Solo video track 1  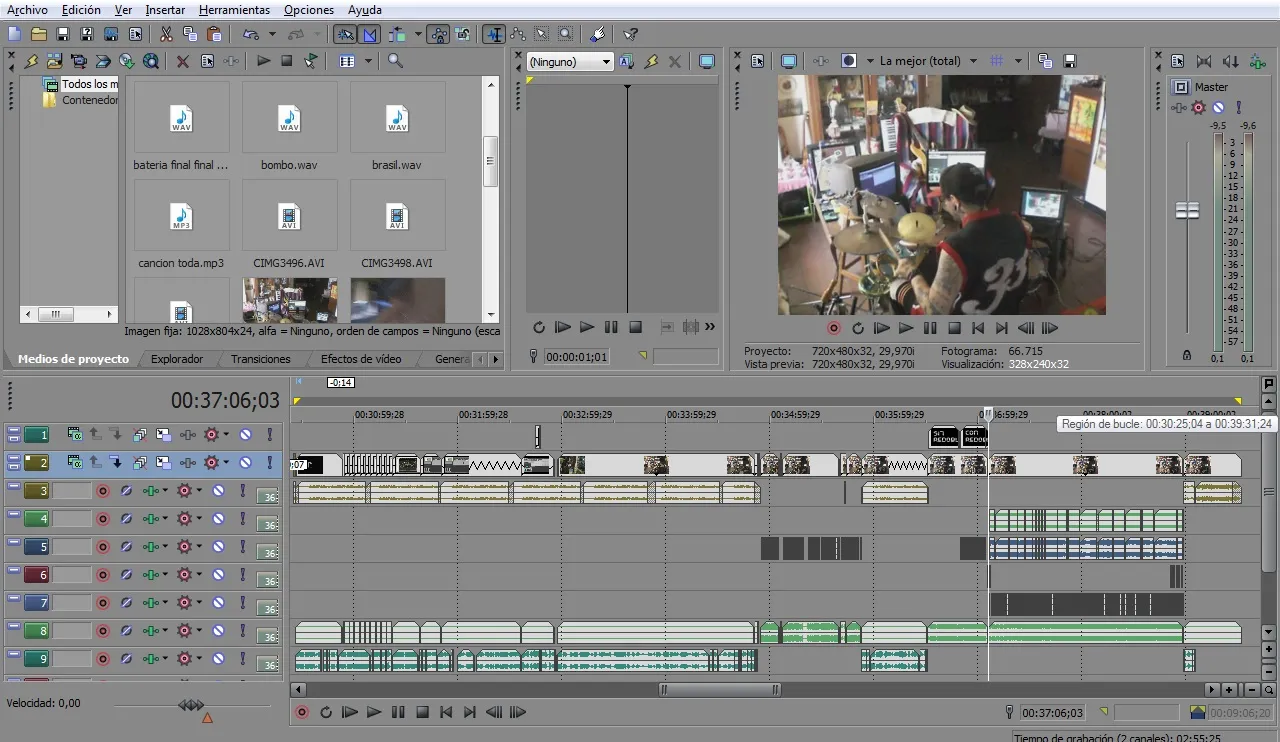(x=269, y=435)
